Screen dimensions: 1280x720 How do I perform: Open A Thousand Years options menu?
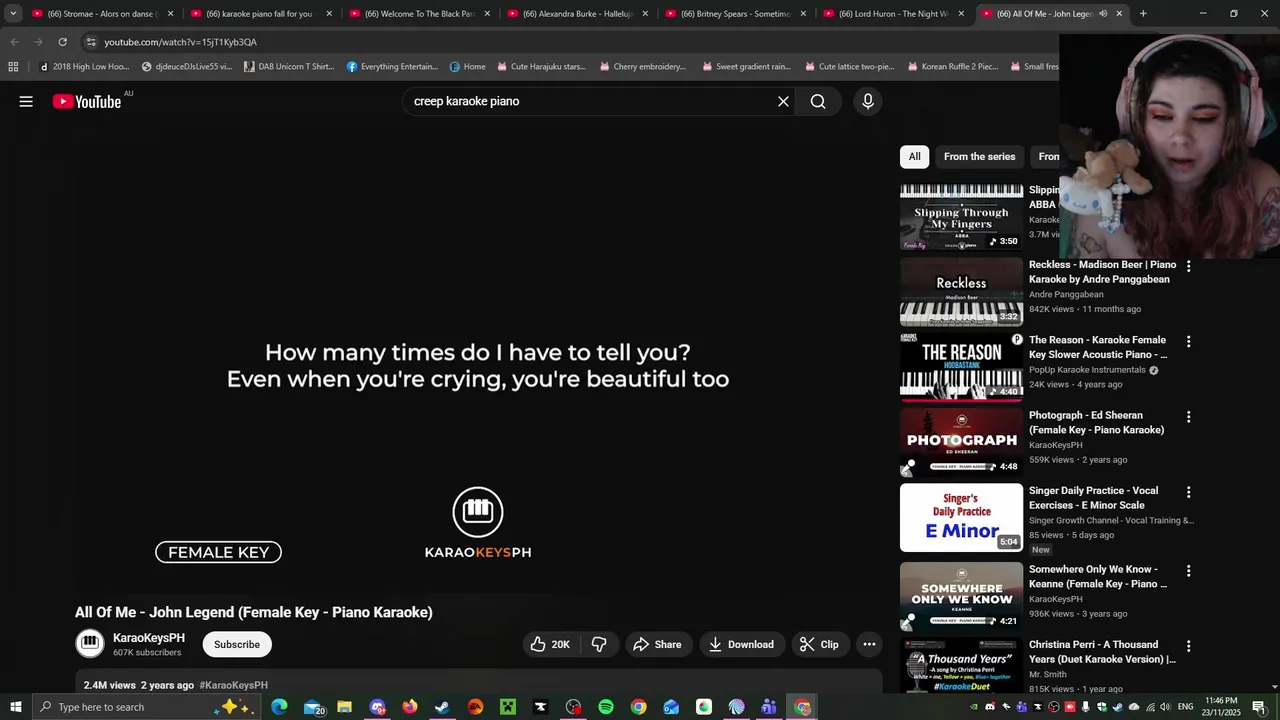point(1188,646)
